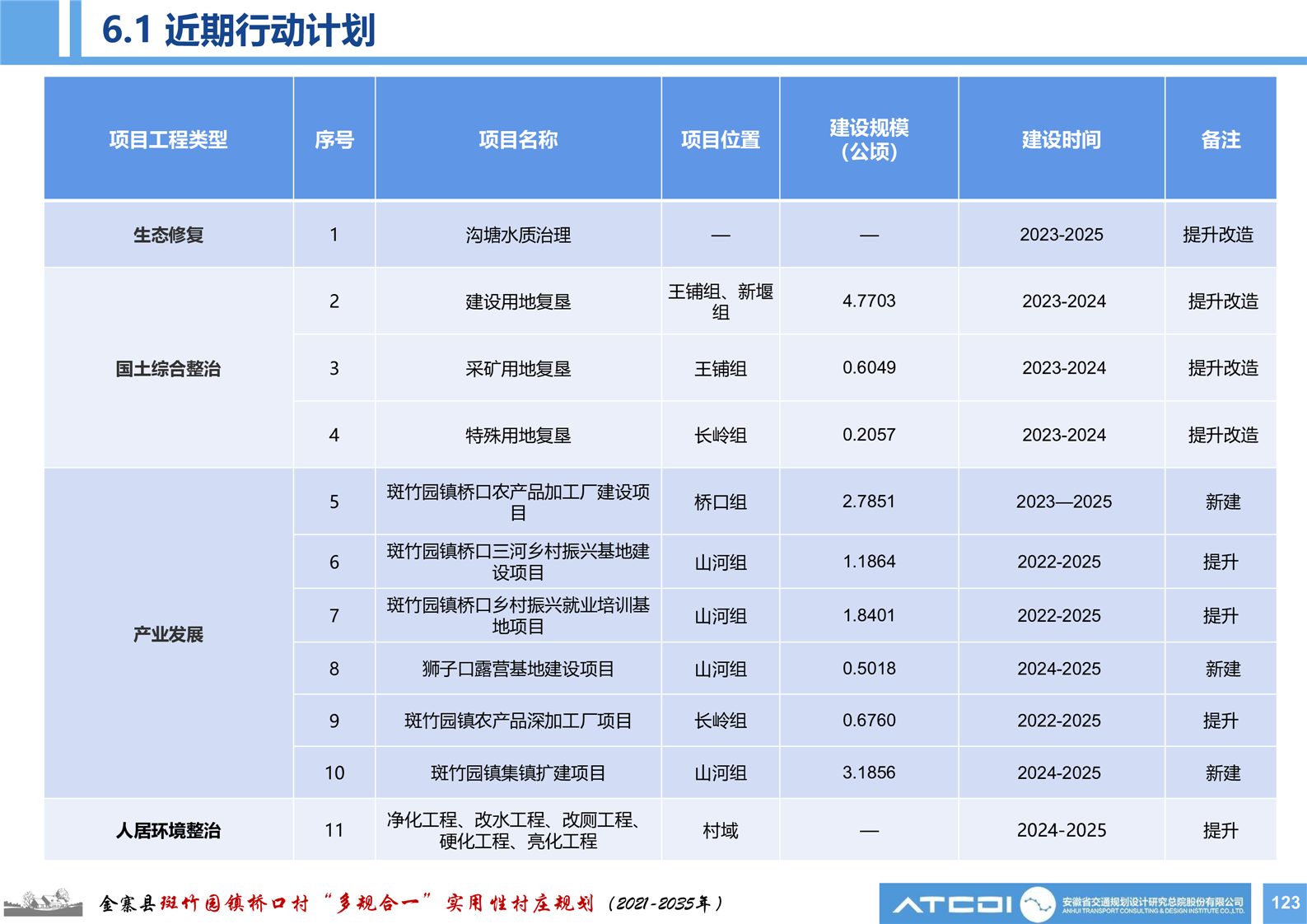Click the scale value 0.2057
This screenshot has width=1307, height=924.
869,434
